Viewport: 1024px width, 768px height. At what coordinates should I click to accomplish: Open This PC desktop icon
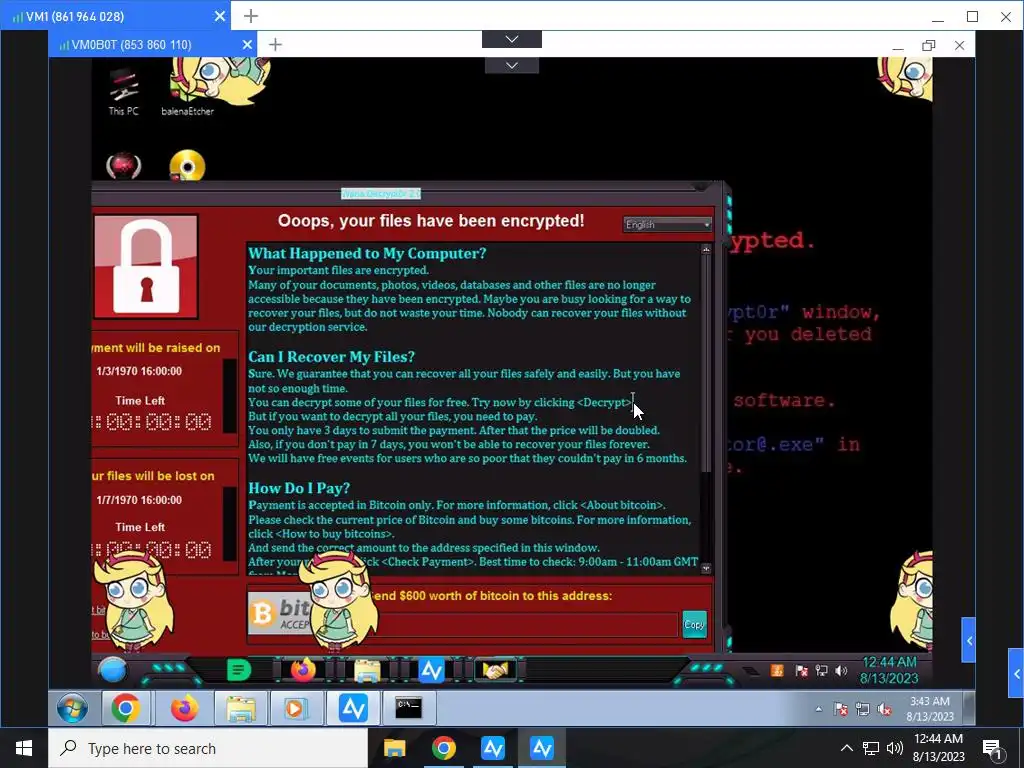(123, 93)
